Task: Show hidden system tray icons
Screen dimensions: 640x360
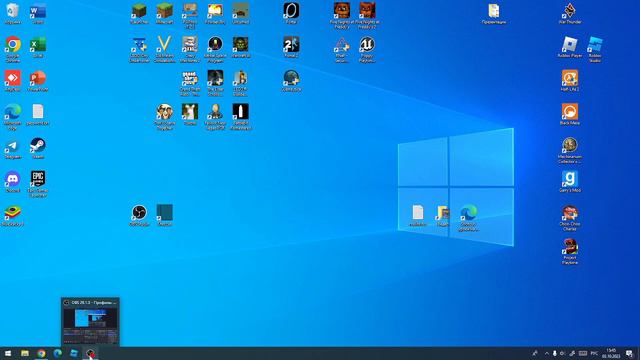Action: pos(547,353)
